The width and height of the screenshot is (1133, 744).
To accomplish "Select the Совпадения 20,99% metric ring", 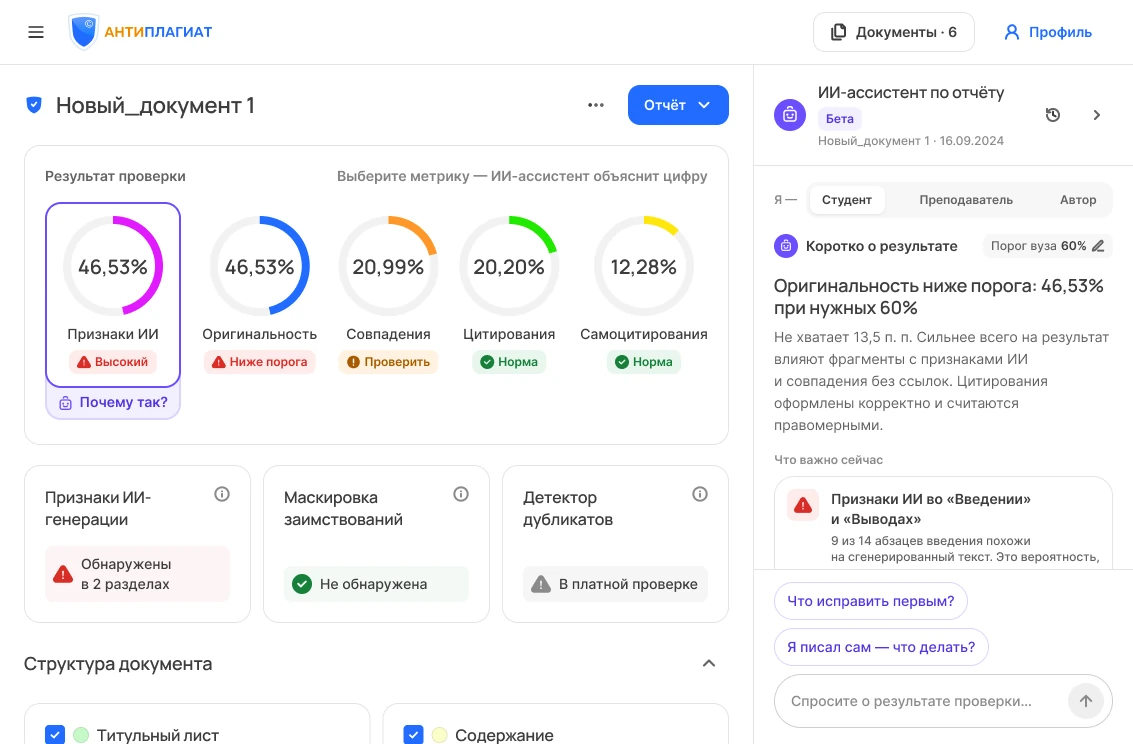I will [388, 266].
